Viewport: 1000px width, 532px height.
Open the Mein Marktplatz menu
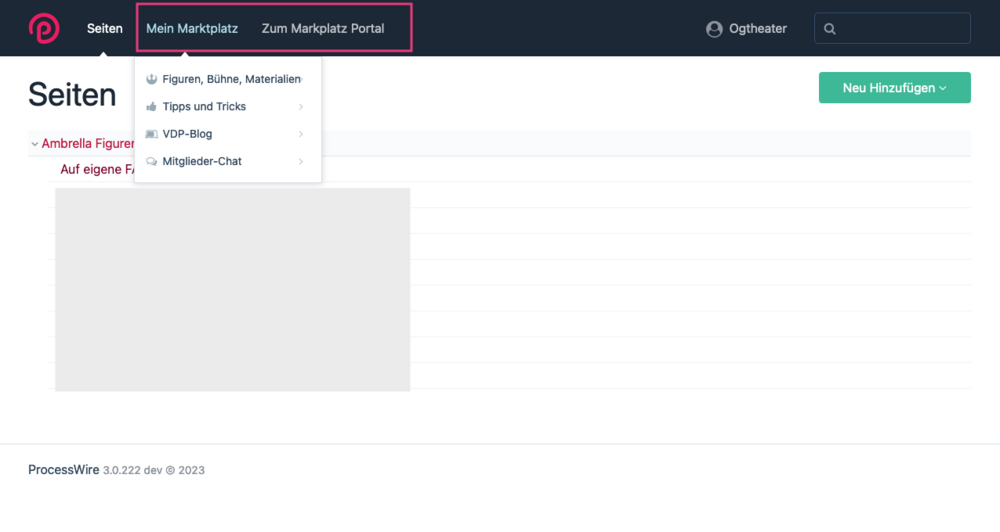point(192,29)
